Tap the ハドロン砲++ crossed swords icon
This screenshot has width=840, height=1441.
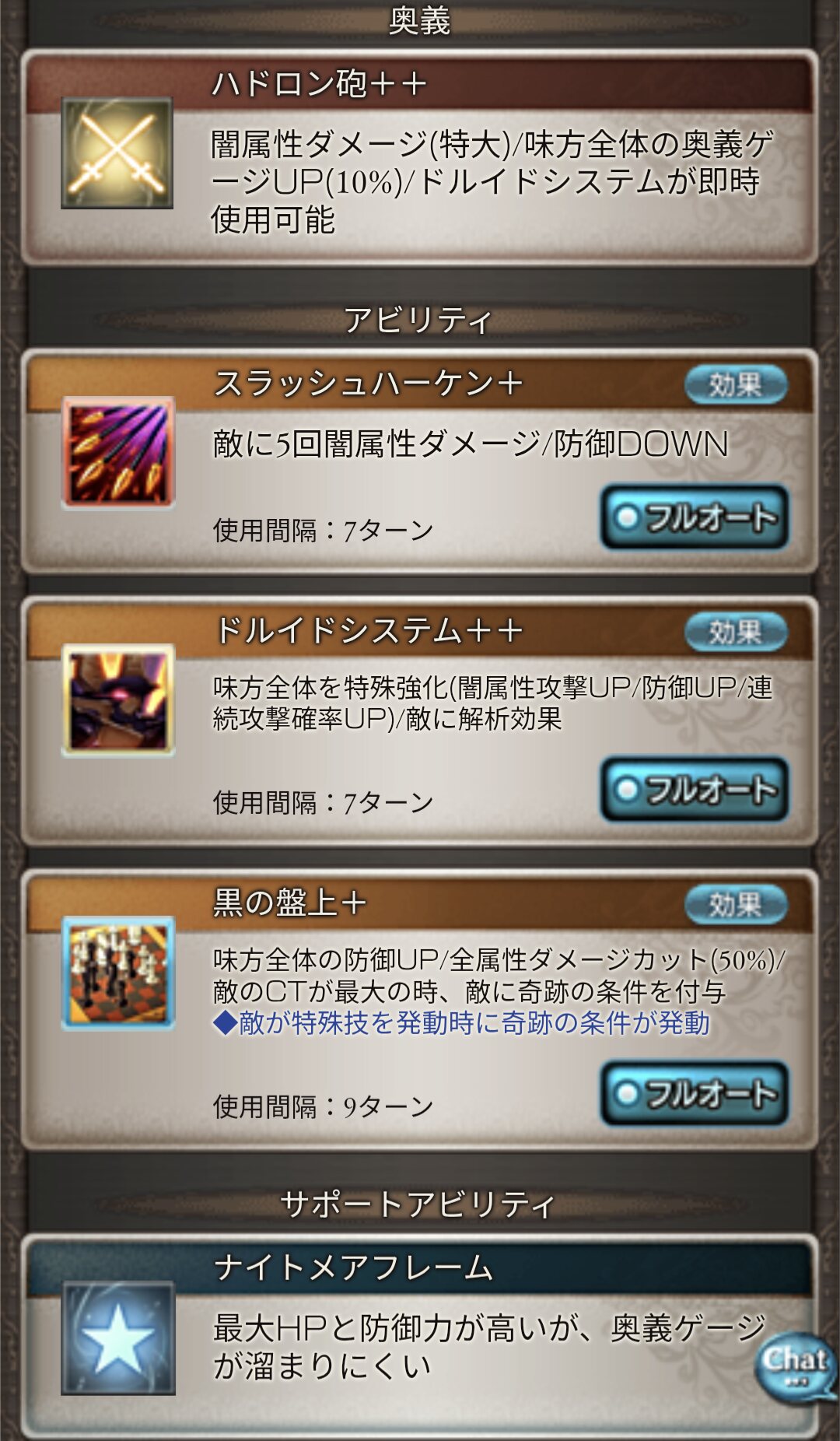click(117, 153)
